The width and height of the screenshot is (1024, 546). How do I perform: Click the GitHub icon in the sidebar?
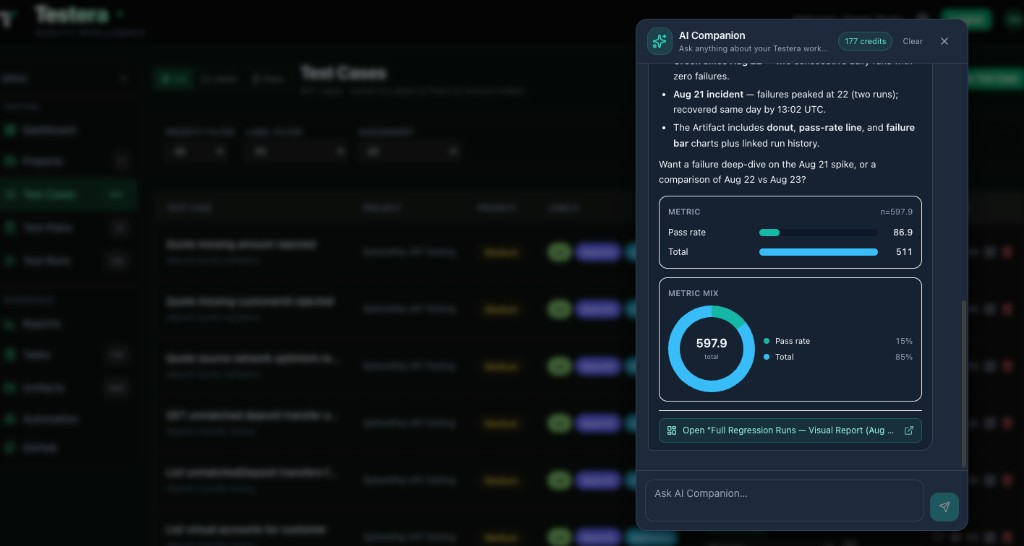(x=10, y=448)
